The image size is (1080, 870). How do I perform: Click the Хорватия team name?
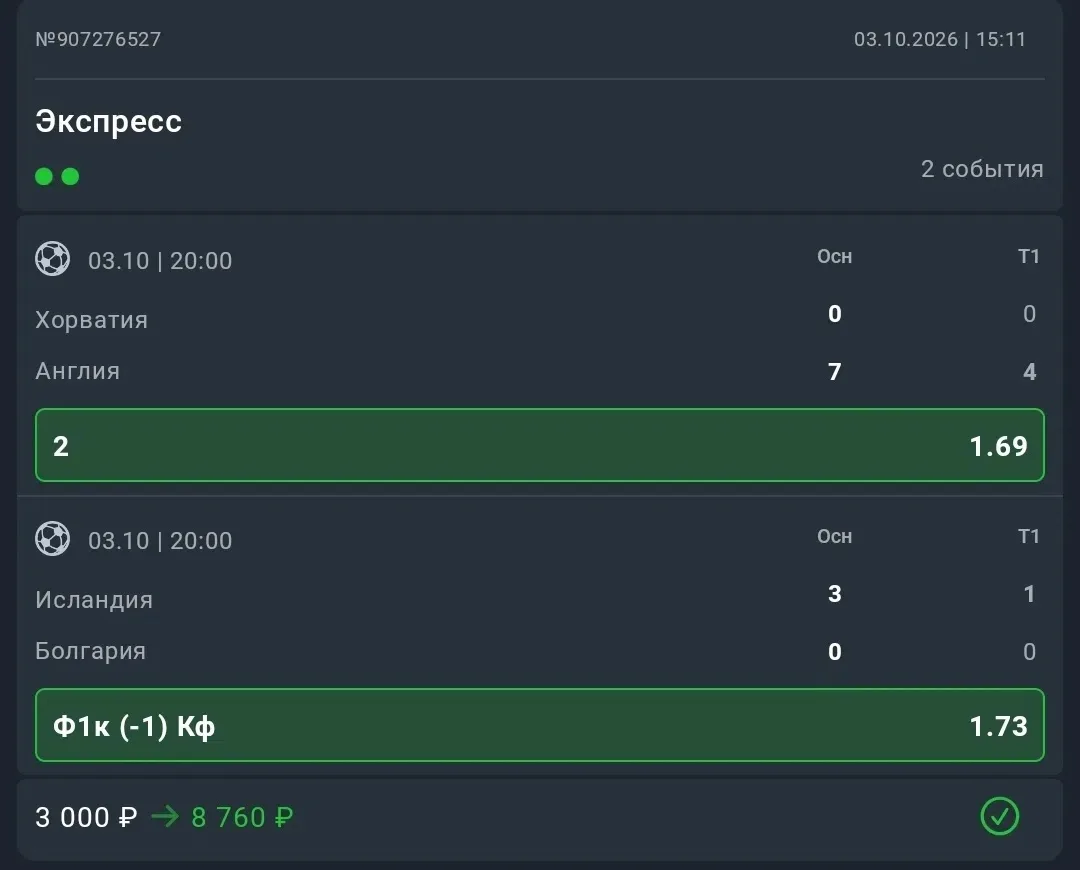coord(92,320)
